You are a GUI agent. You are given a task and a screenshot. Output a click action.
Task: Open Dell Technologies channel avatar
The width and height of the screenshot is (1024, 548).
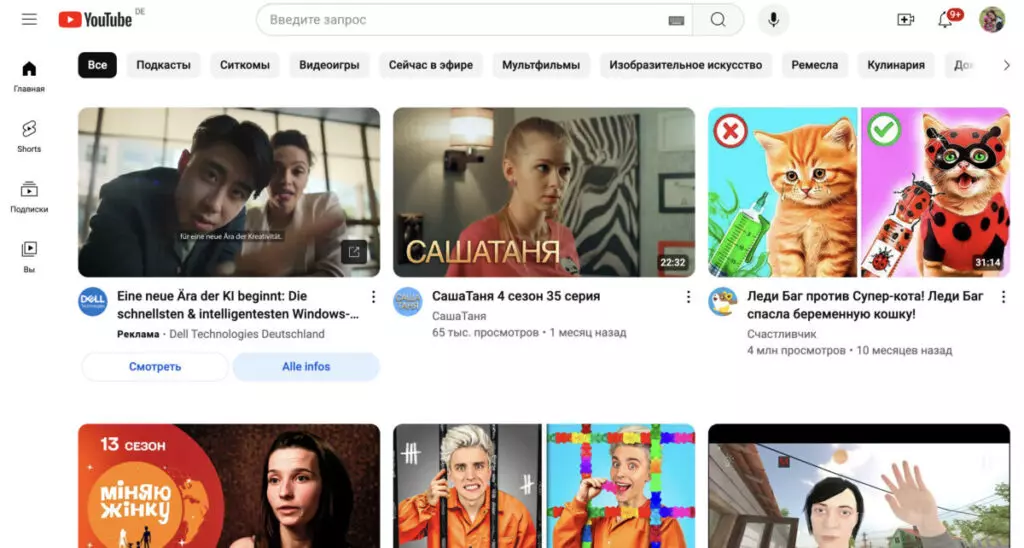click(93, 302)
